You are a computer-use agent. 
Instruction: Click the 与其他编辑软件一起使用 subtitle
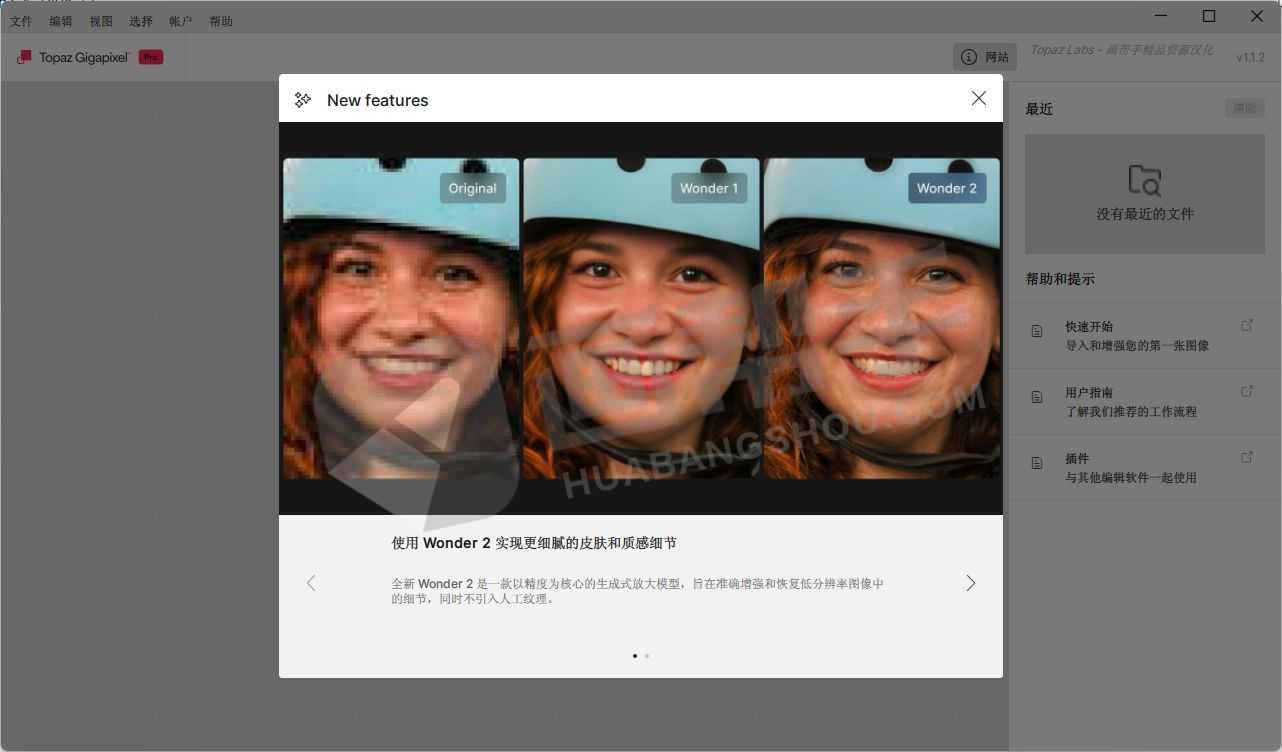pos(1131,478)
